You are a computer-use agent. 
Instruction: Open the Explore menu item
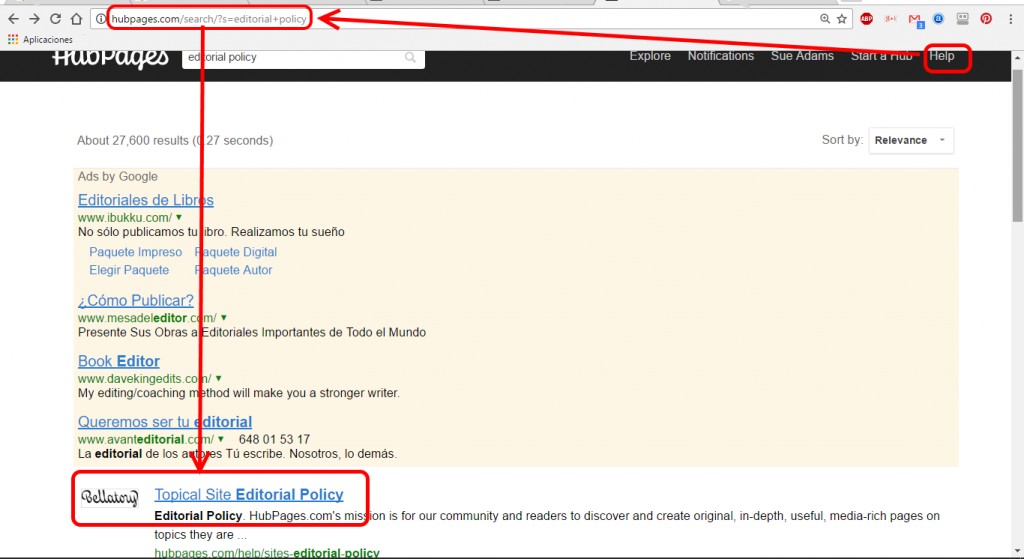(x=650, y=56)
